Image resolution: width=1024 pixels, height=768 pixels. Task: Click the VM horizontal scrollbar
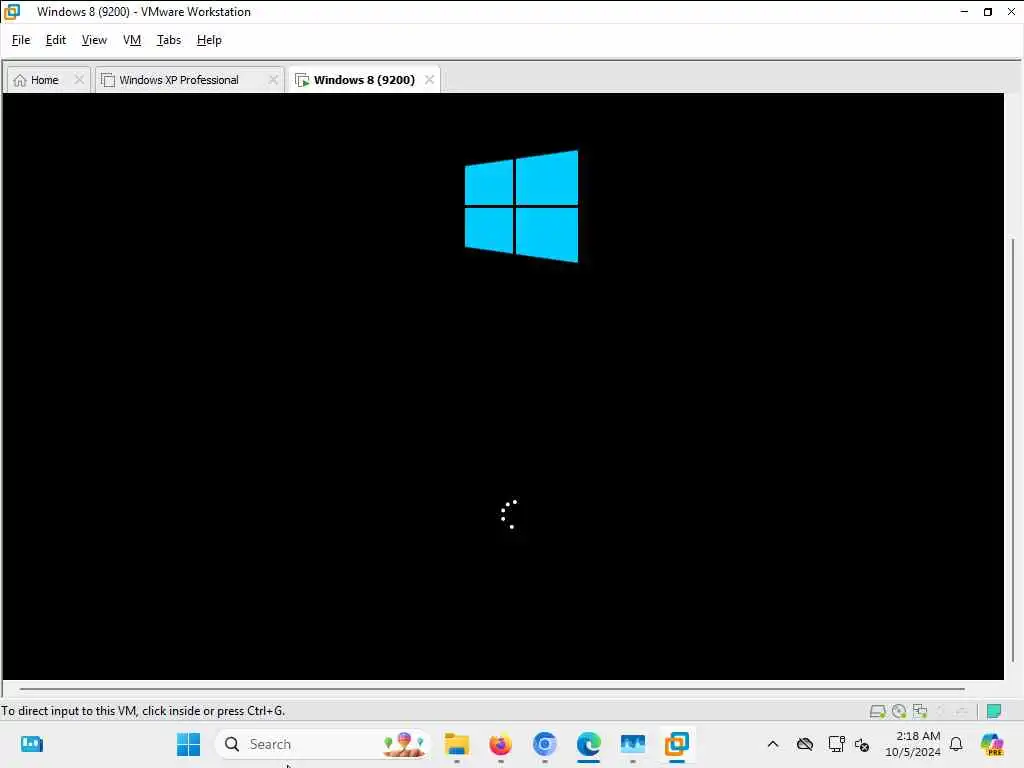coord(492,688)
